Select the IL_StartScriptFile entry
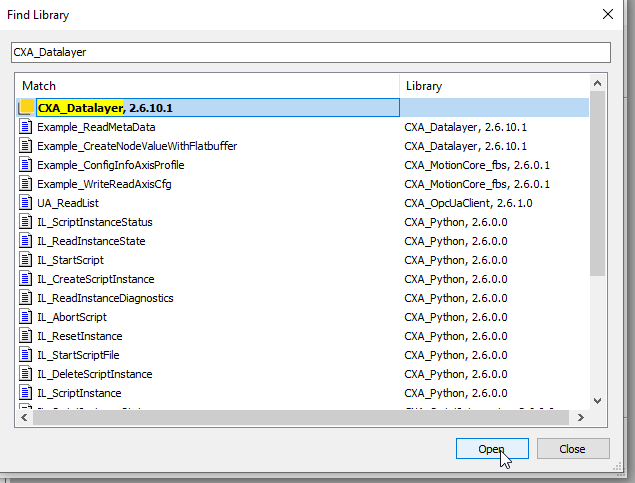The height and width of the screenshot is (483, 635). click(x=78, y=355)
